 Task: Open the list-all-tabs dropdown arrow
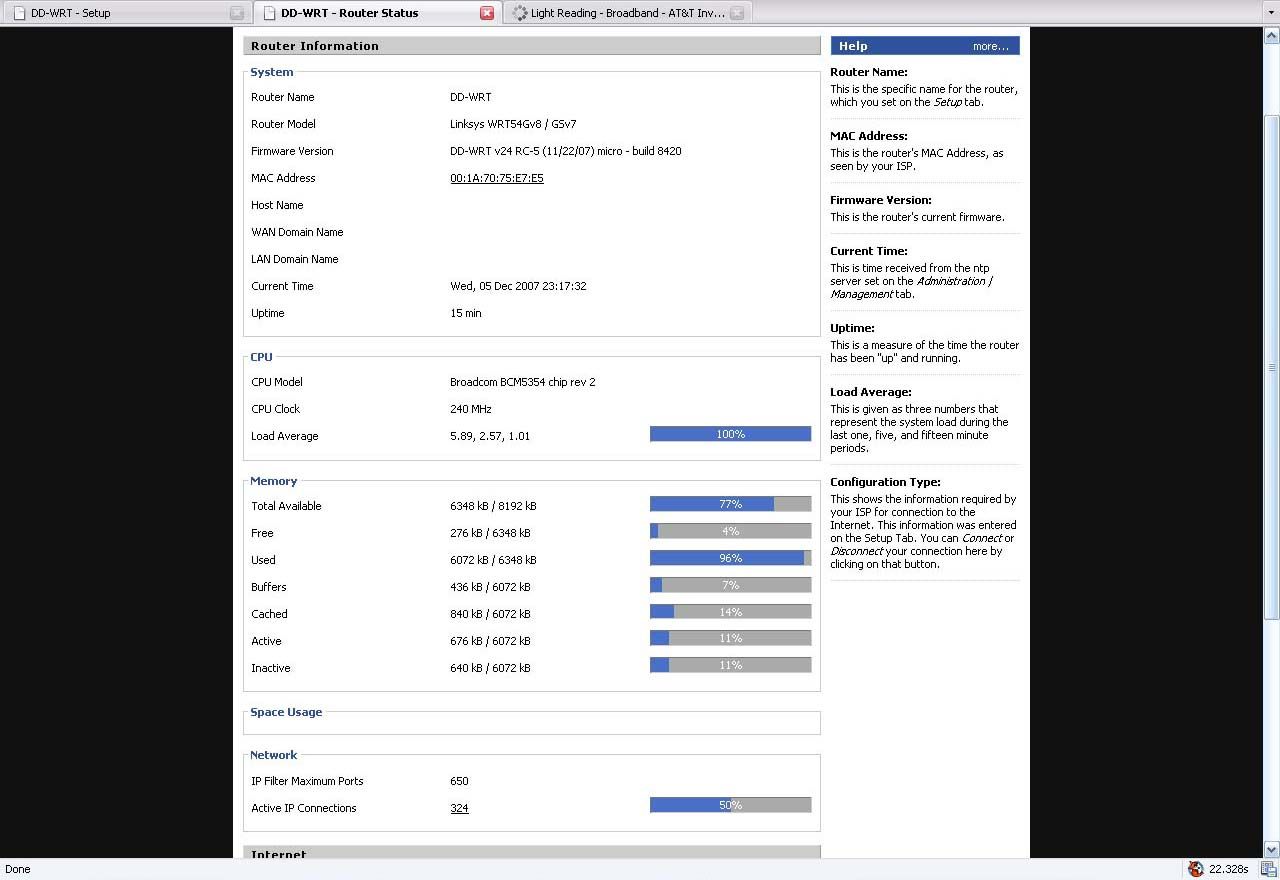pos(1269,13)
